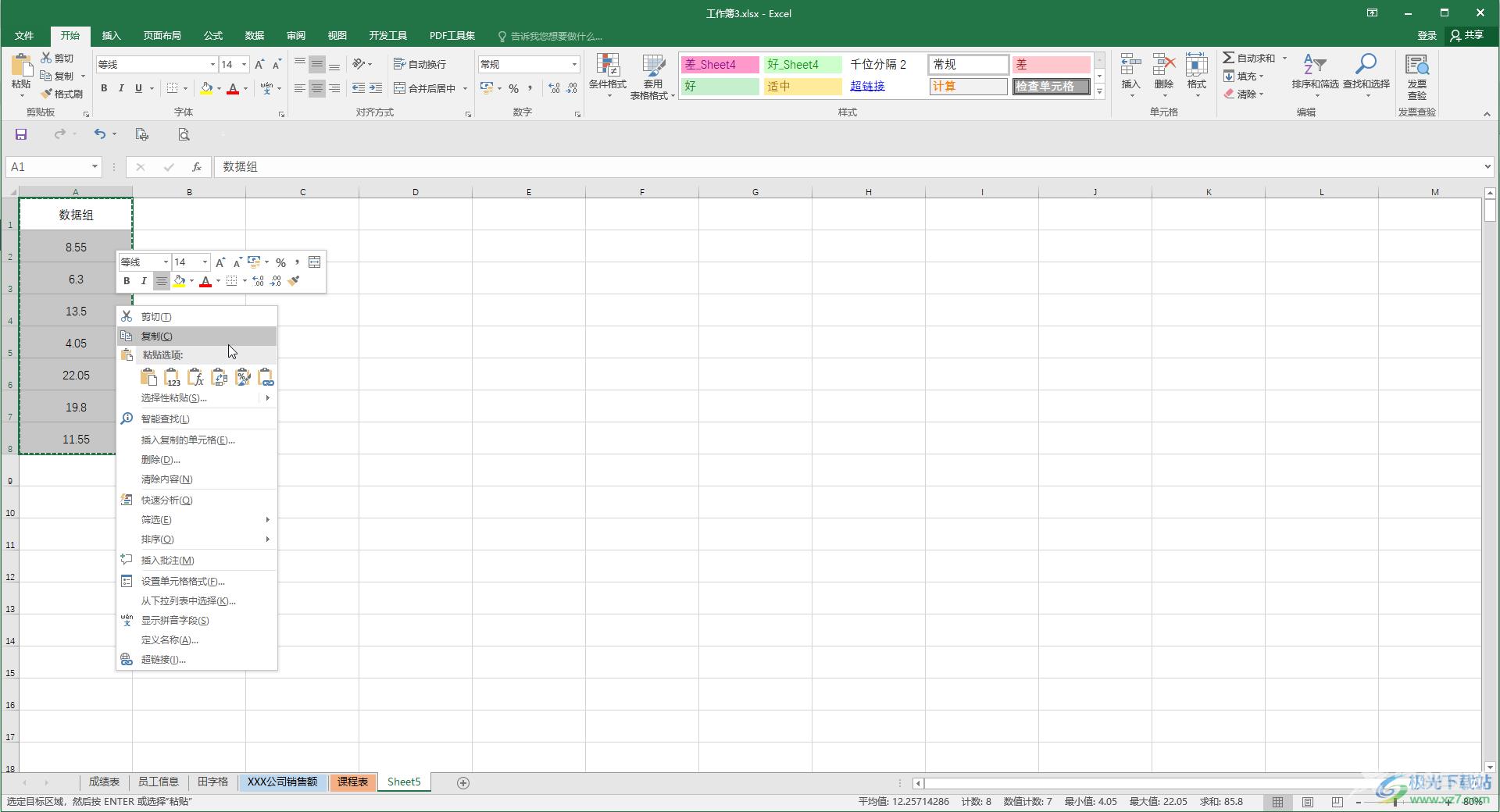Open the Insert (插入) ribbon tab
The image size is (1500, 812).
click(x=111, y=36)
